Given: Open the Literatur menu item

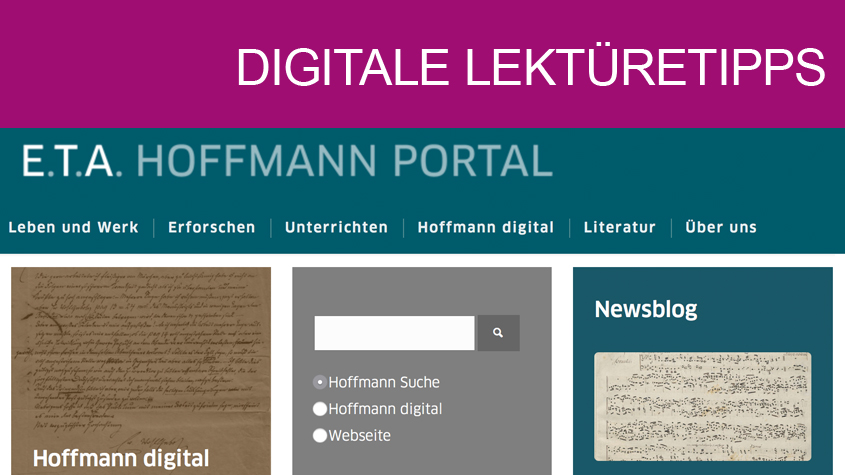Looking at the screenshot, I should click(620, 228).
